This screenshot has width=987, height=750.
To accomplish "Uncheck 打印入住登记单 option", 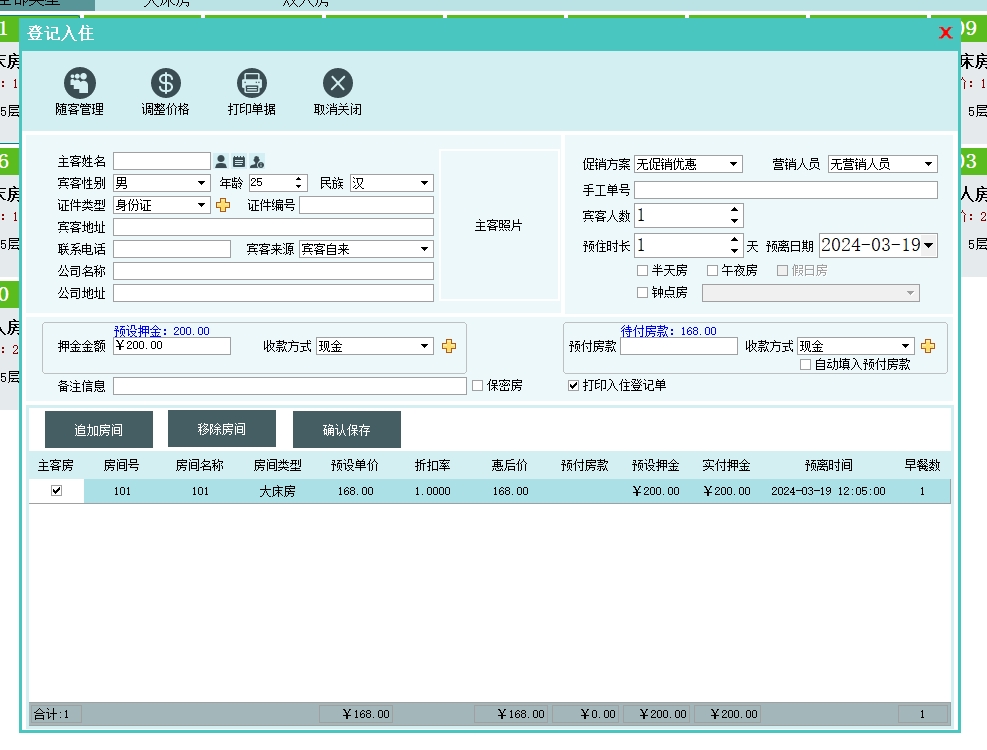I will pyautogui.click(x=573, y=385).
